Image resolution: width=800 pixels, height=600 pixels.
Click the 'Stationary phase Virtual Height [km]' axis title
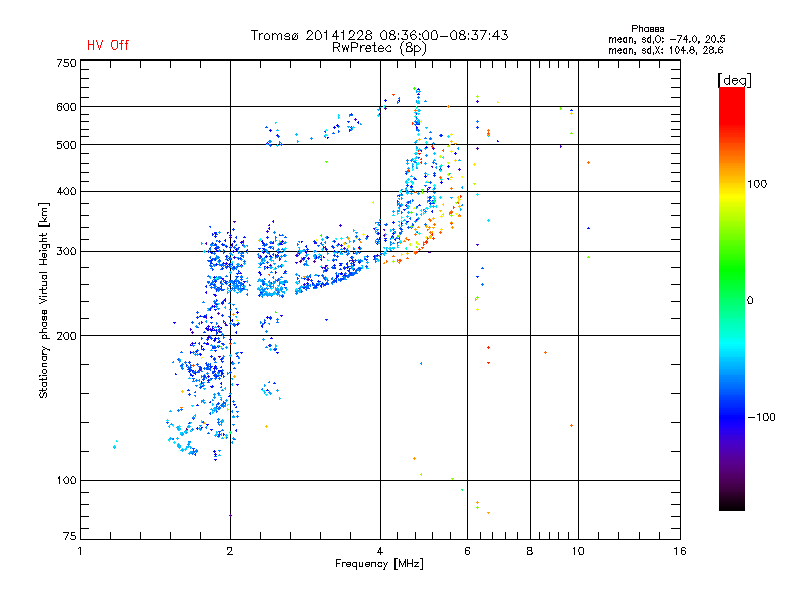tap(44, 300)
